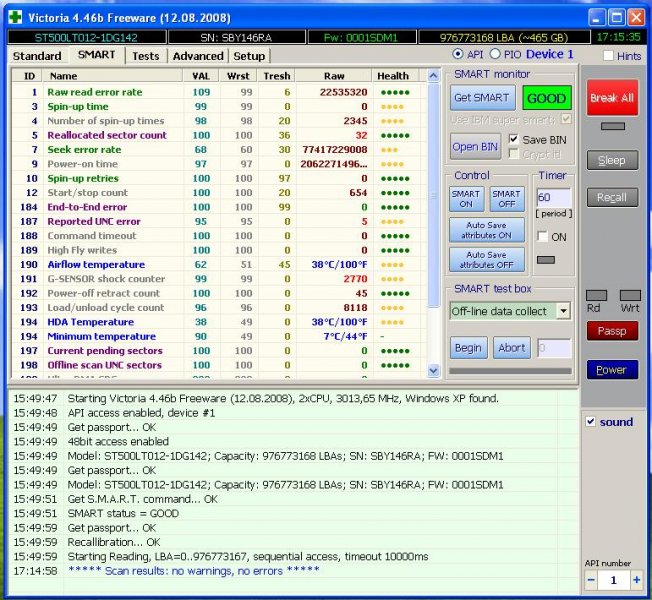The width and height of the screenshot is (652, 600).
Task: Decrease API number with minus button
Action: click(x=590, y=580)
